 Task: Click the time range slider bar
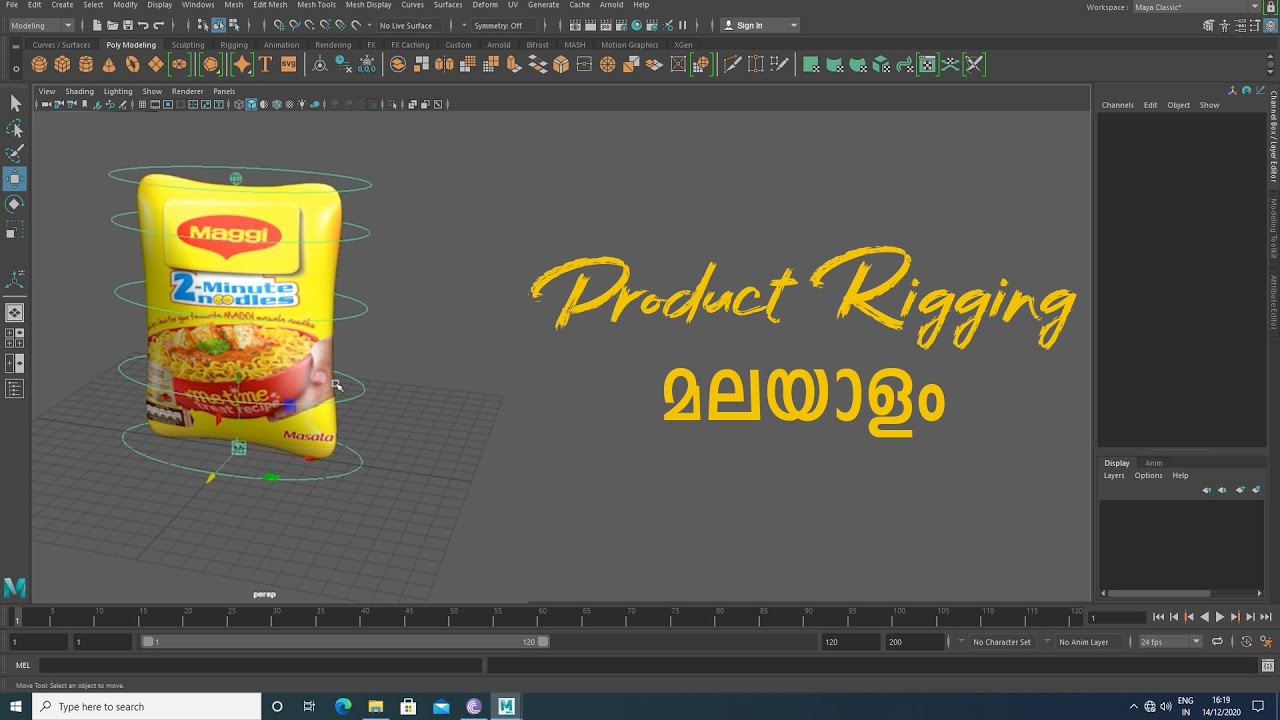[x=345, y=642]
